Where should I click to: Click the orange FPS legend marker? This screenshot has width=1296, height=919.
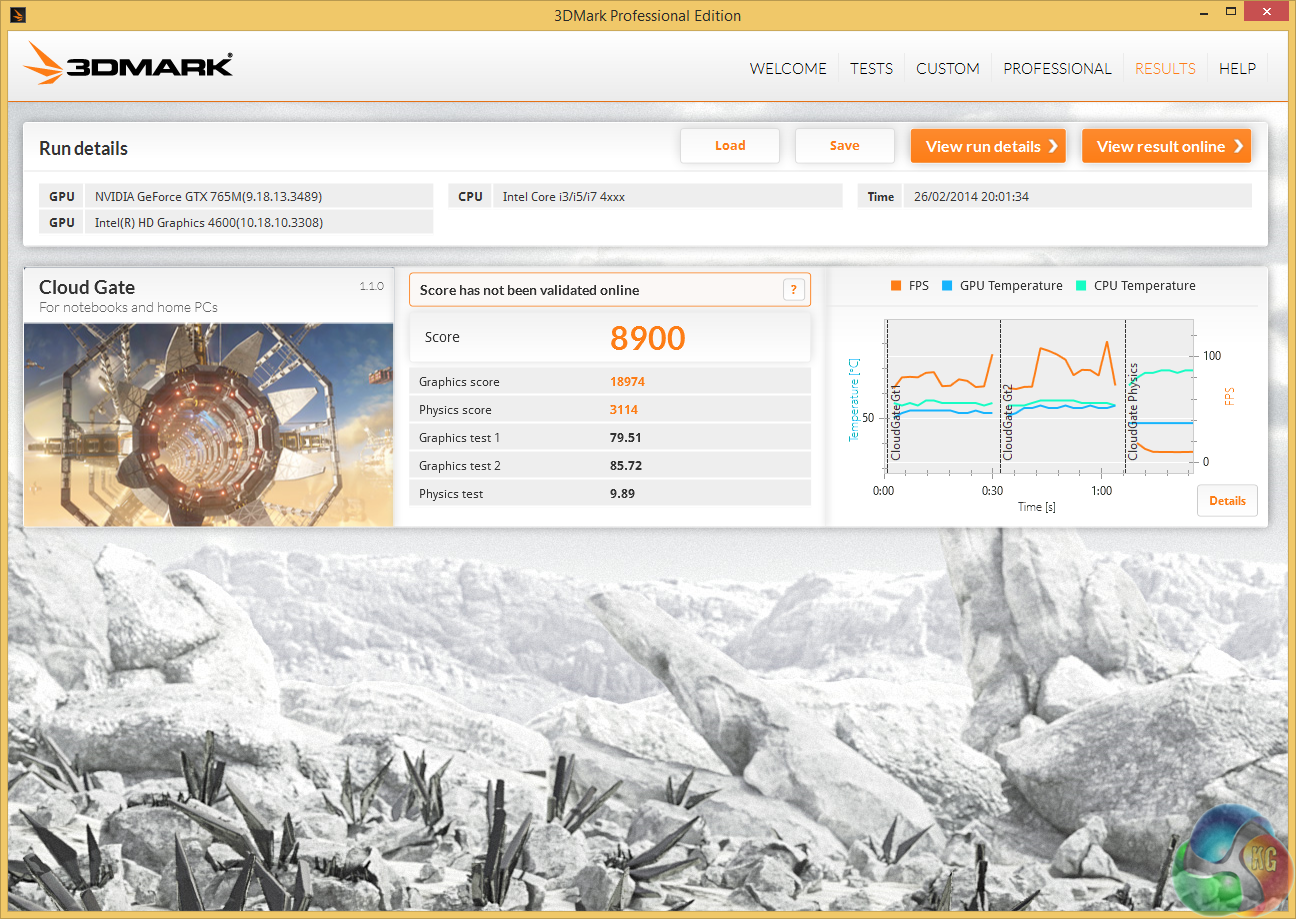895,286
